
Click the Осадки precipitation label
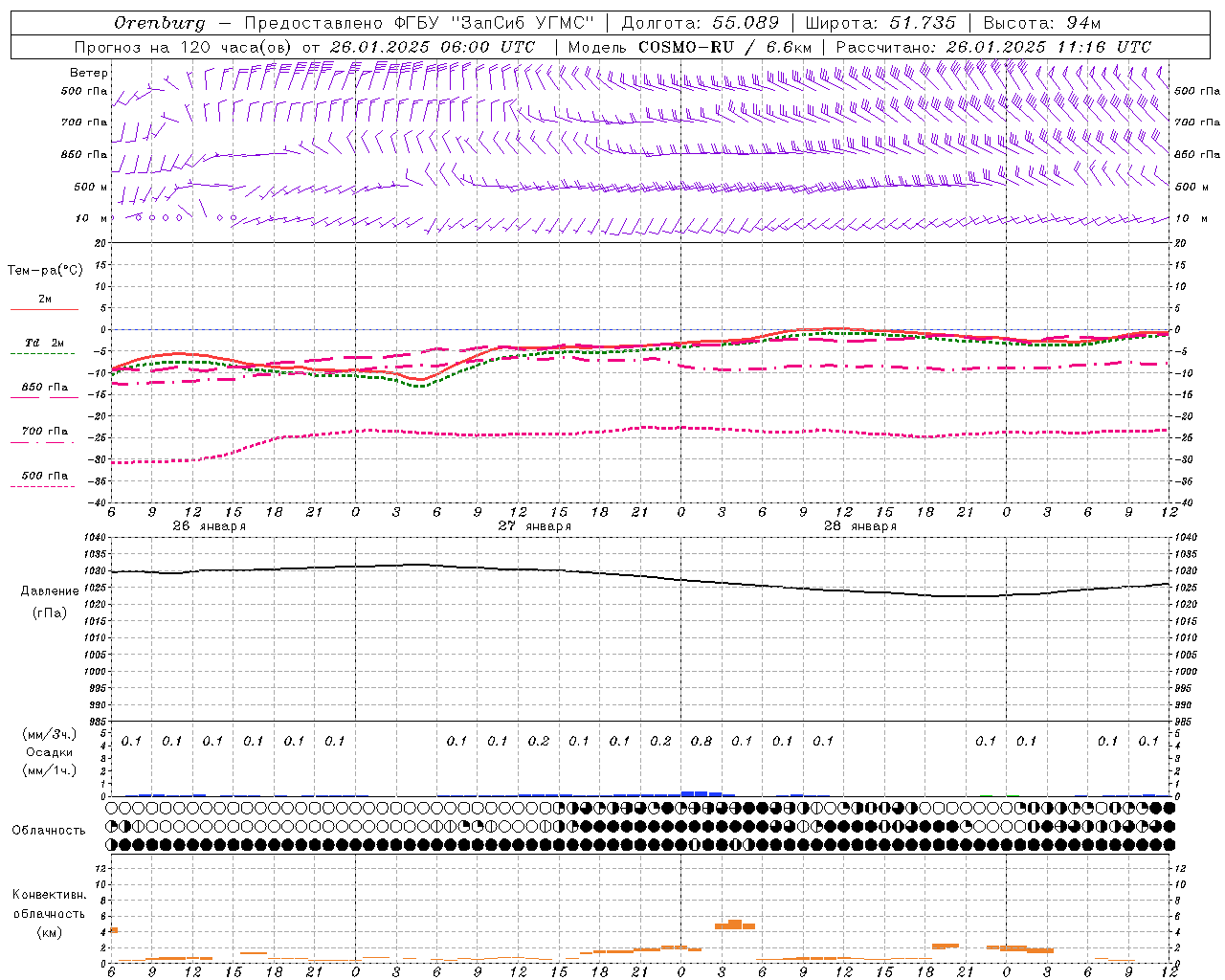(50, 752)
